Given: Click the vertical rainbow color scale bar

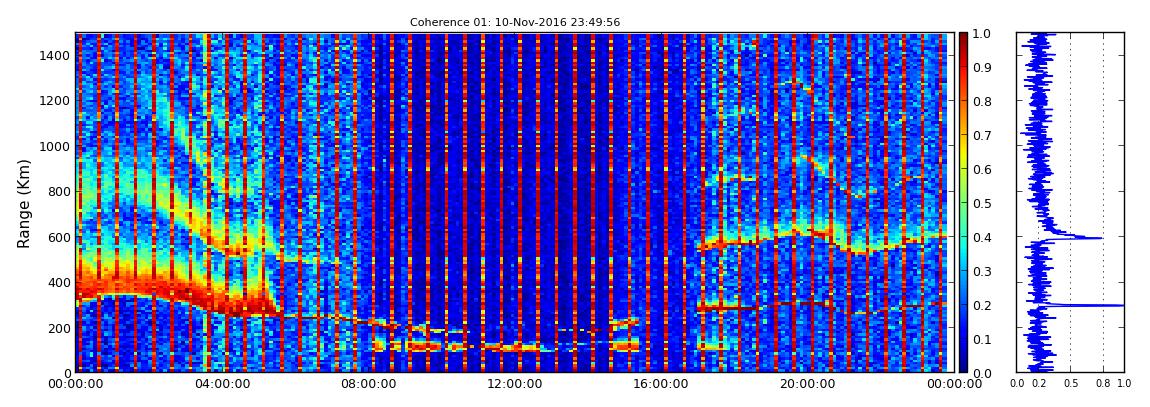Looking at the screenshot, I should tap(963, 202).
